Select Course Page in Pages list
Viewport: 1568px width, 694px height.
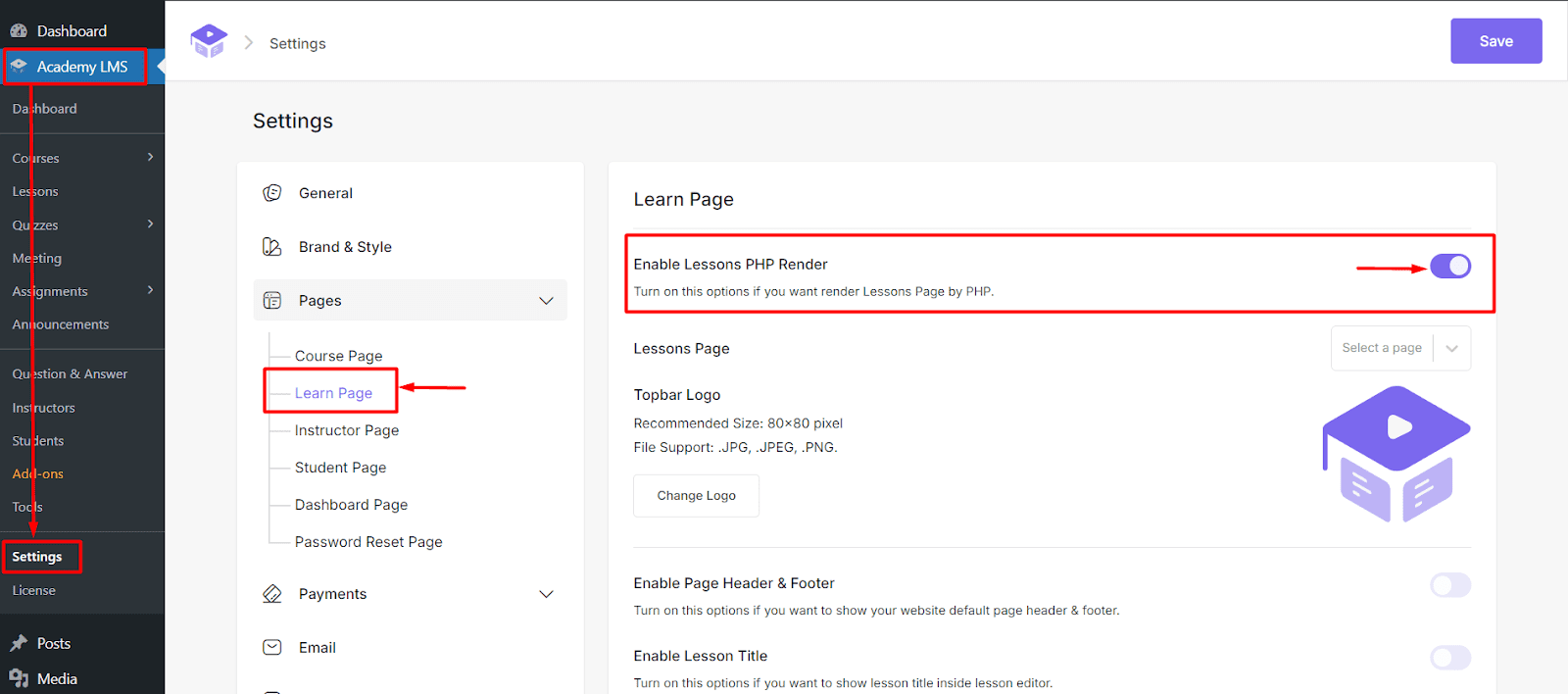[338, 356]
